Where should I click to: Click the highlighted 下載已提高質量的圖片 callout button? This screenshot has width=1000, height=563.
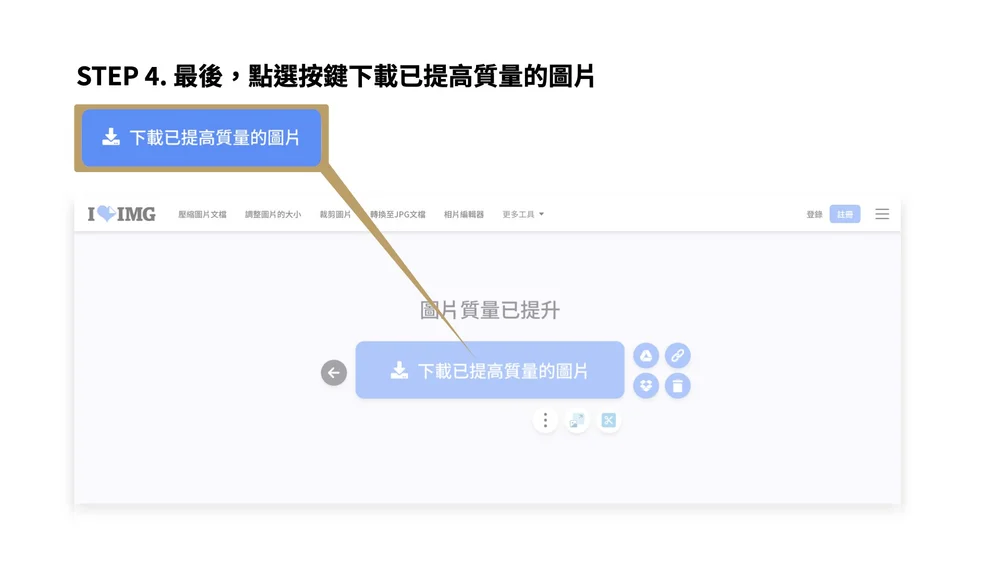click(x=202, y=138)
